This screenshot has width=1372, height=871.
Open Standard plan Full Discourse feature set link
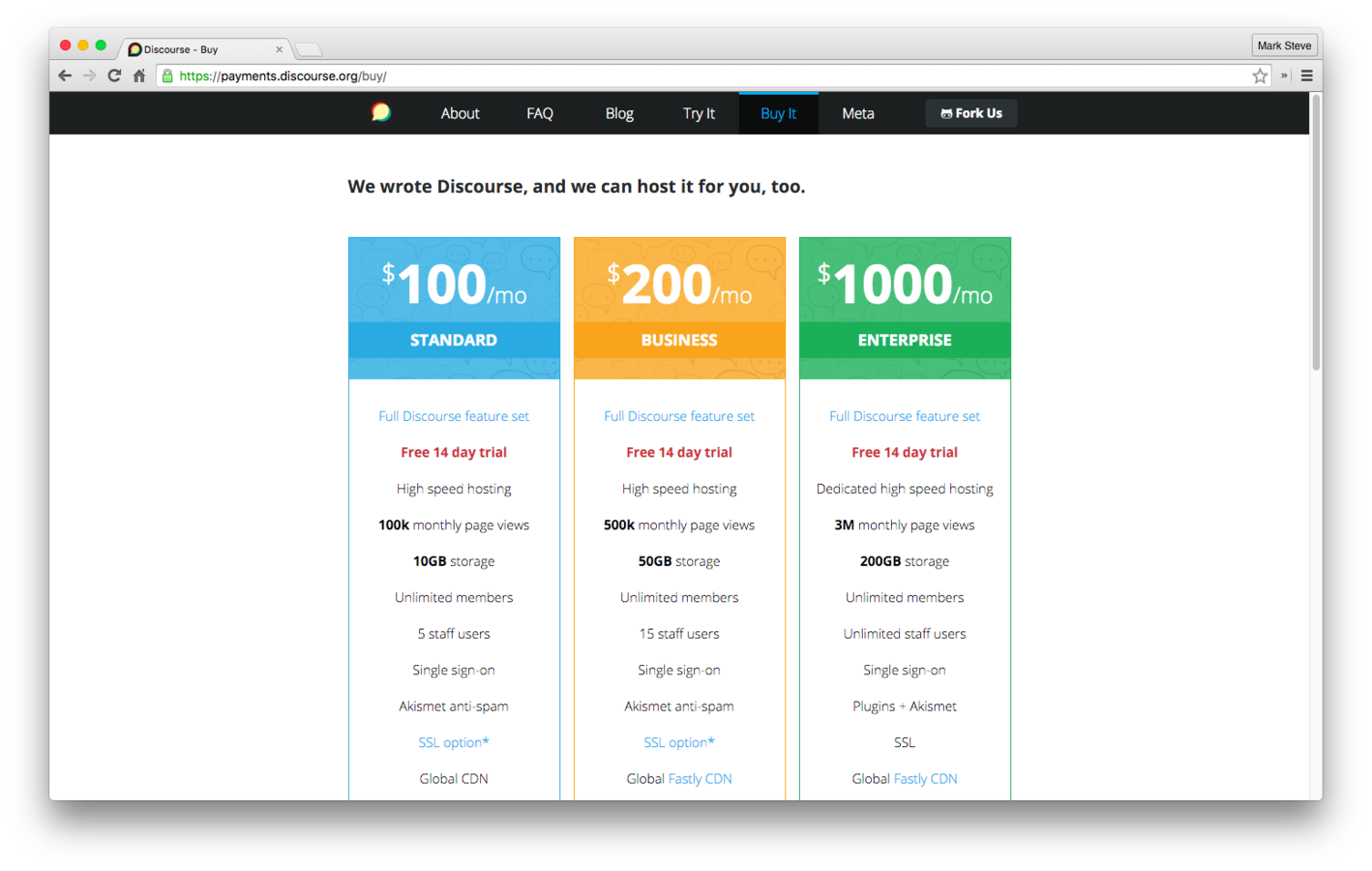point(454,416)
